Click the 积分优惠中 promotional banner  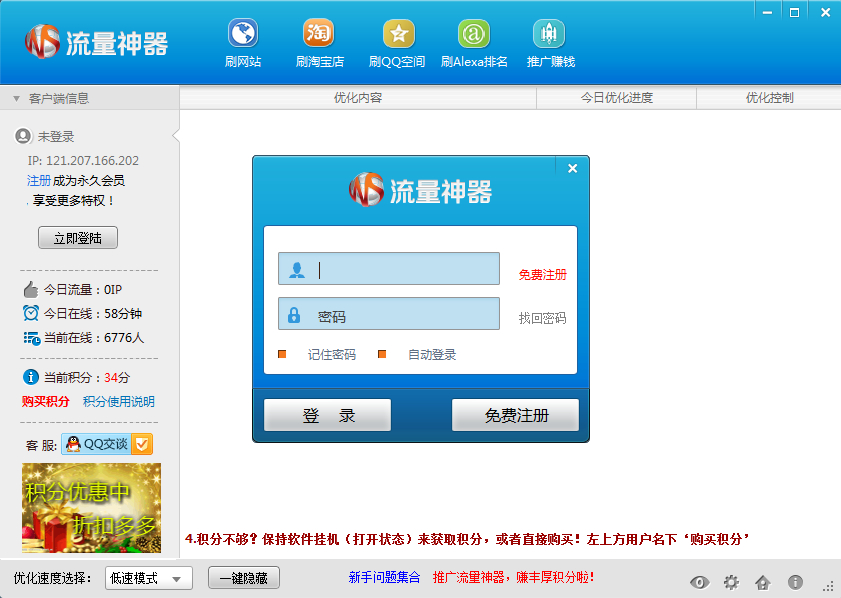91,508
